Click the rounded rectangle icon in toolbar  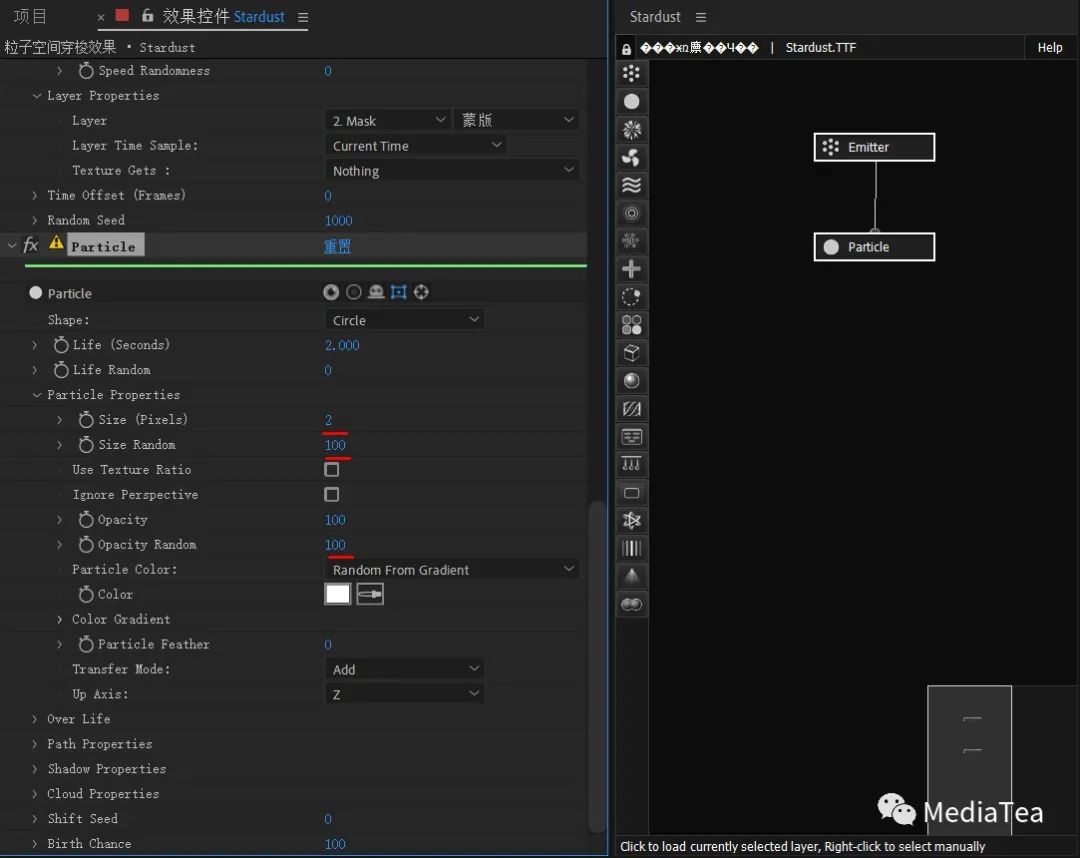click(x=631, y=493)
